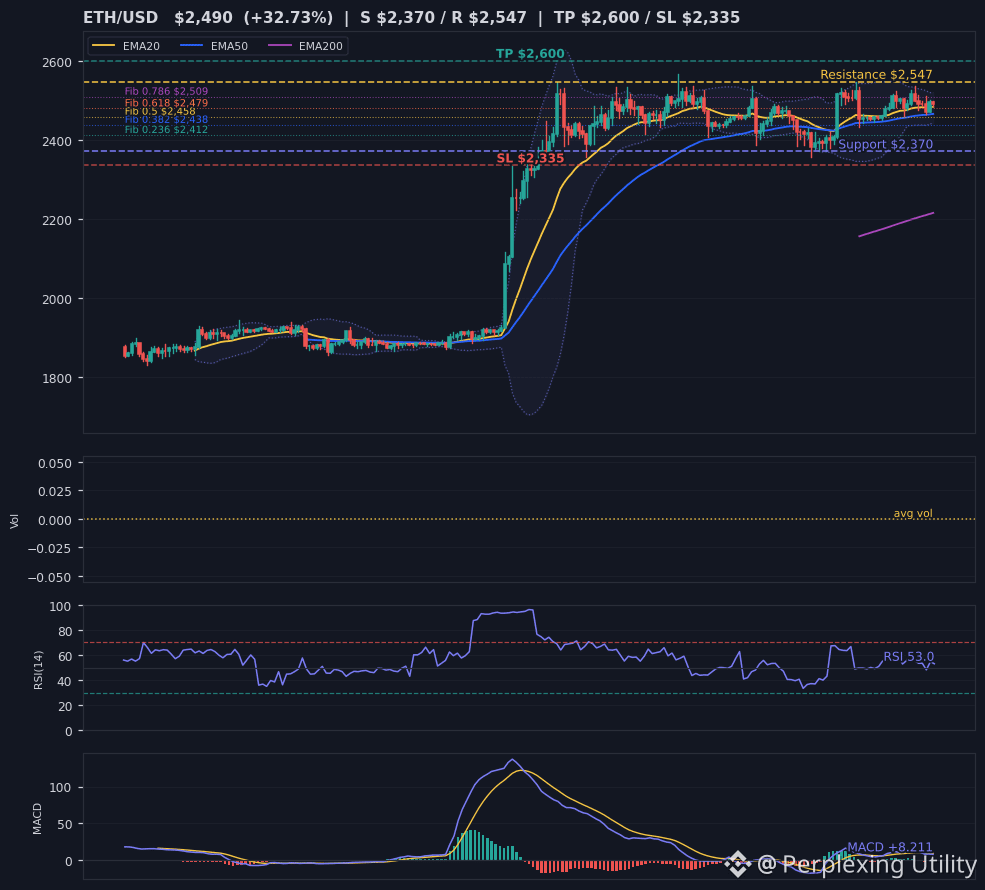Click the EMA20 yellow legend line swatch
This screenshot has width=985, height=890.
point(104,46)
